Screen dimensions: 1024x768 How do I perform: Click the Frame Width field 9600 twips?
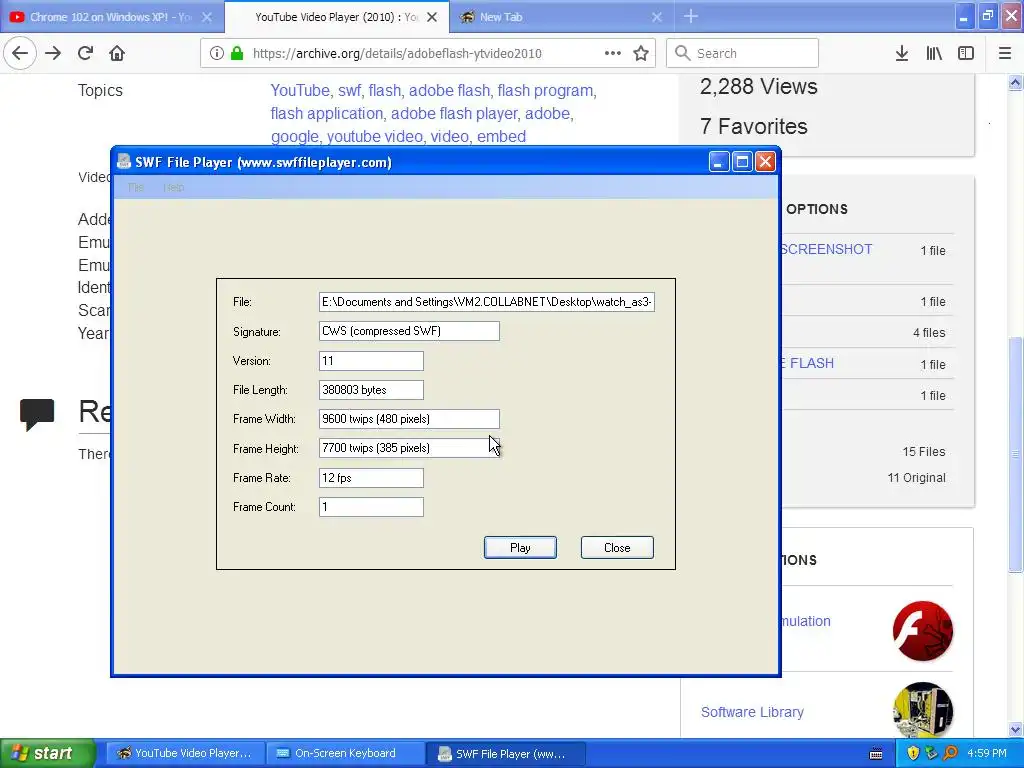(x=409, y=419)
